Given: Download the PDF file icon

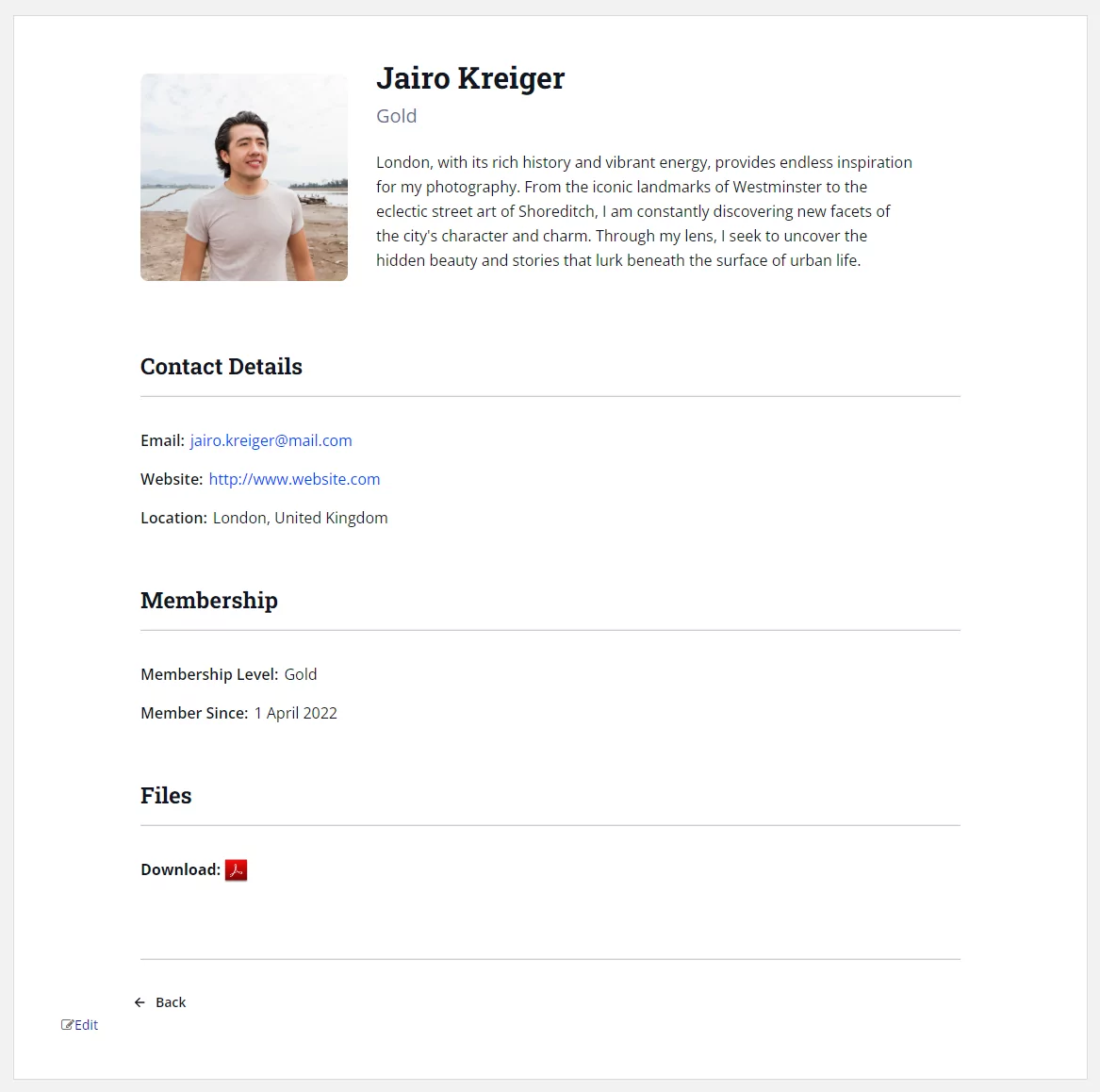Looking at the screenshot, I should coord(236,869).
